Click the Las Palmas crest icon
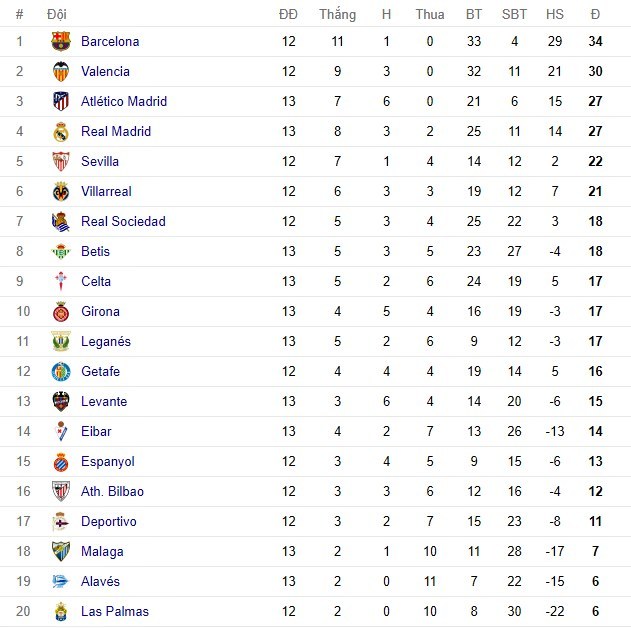This screenshot has height=628, width=631. (61, 612)
